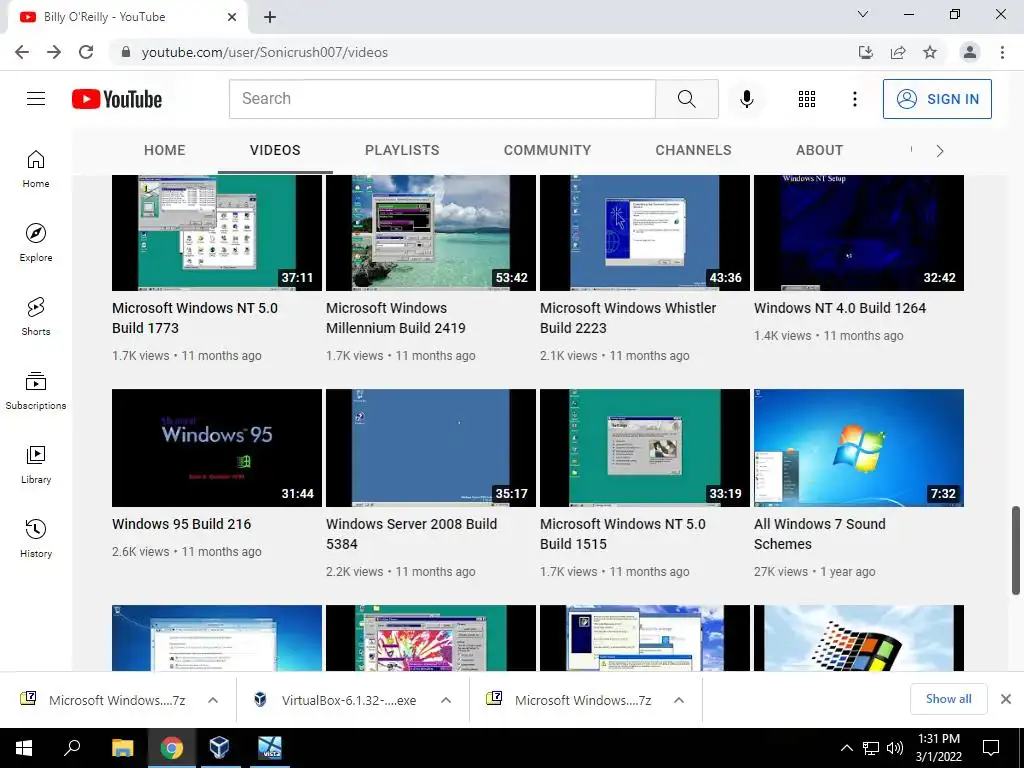Viewport: 1024px width, 768px height.
Task: Open Shorts in the sidebar
Action: point(36,317)
